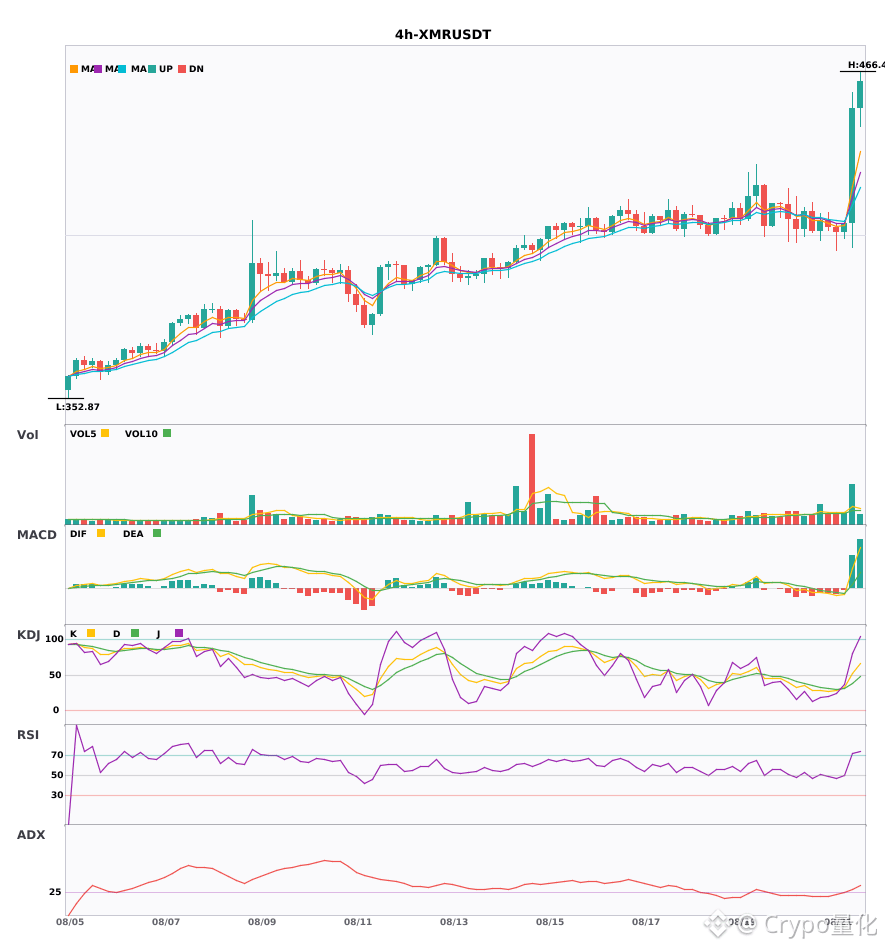
Task: Click the orange MA legend swatch
Action: coord(74,69)
